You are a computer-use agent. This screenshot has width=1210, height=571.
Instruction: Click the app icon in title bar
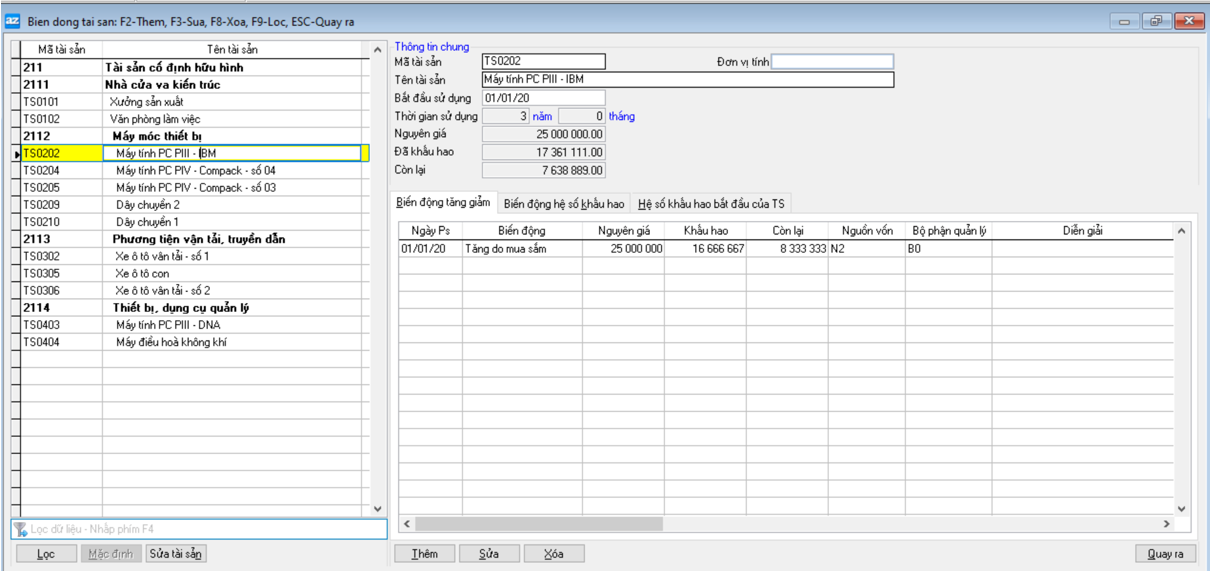click(14, 21)
